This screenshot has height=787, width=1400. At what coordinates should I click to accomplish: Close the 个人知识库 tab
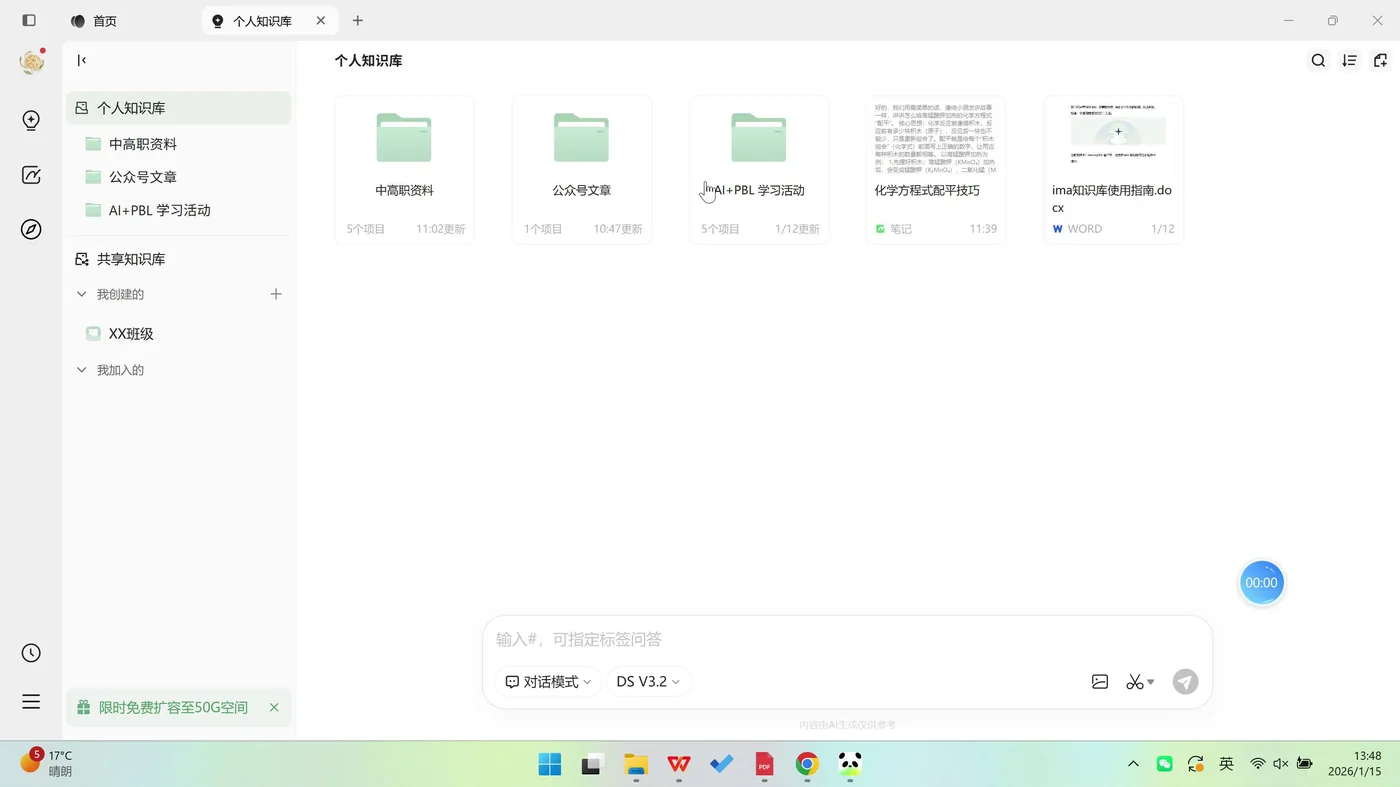(x=321, y=20)
